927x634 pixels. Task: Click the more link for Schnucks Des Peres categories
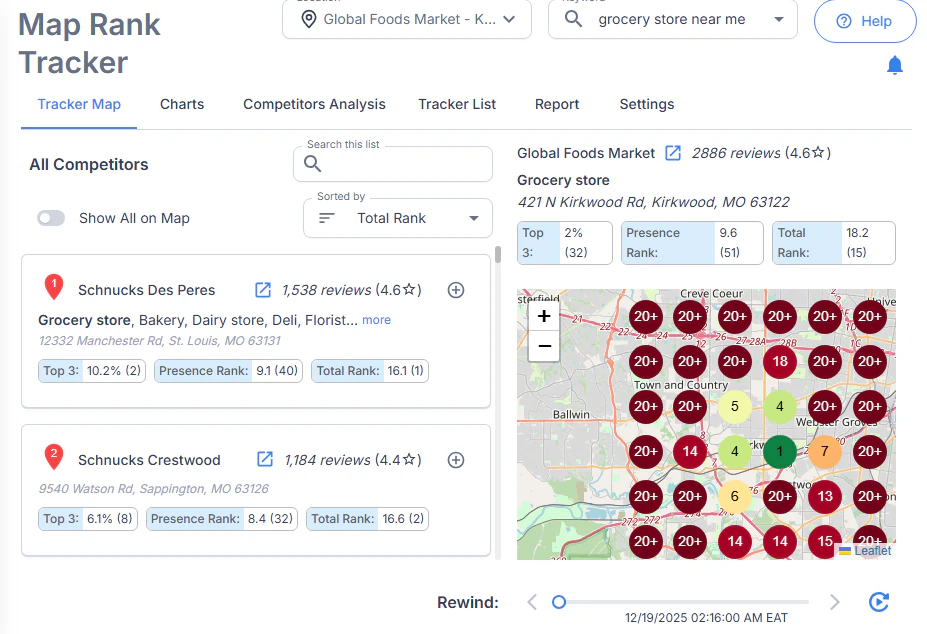(376, 320)
